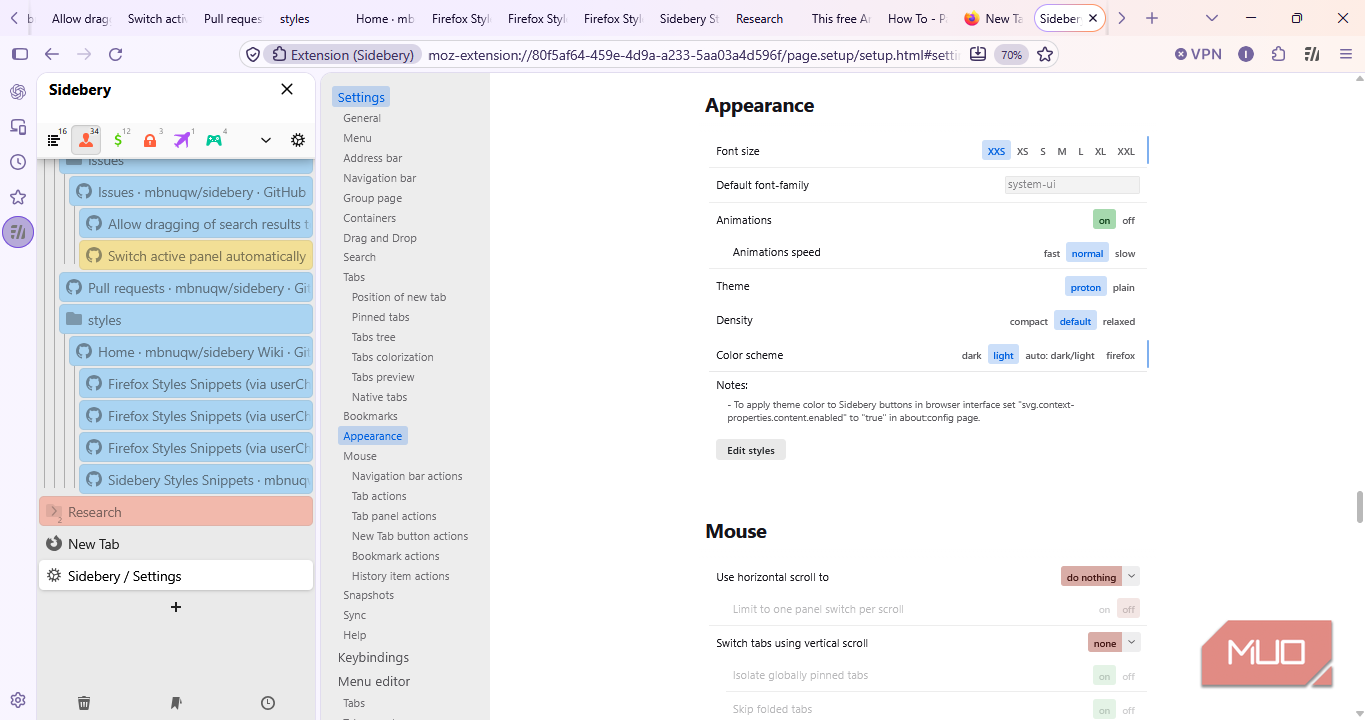Image resolution: width=1365 pixels, height=720 pixels.
Task: Collapse the styles folder in Sidebery
Action: coord(73,320)
